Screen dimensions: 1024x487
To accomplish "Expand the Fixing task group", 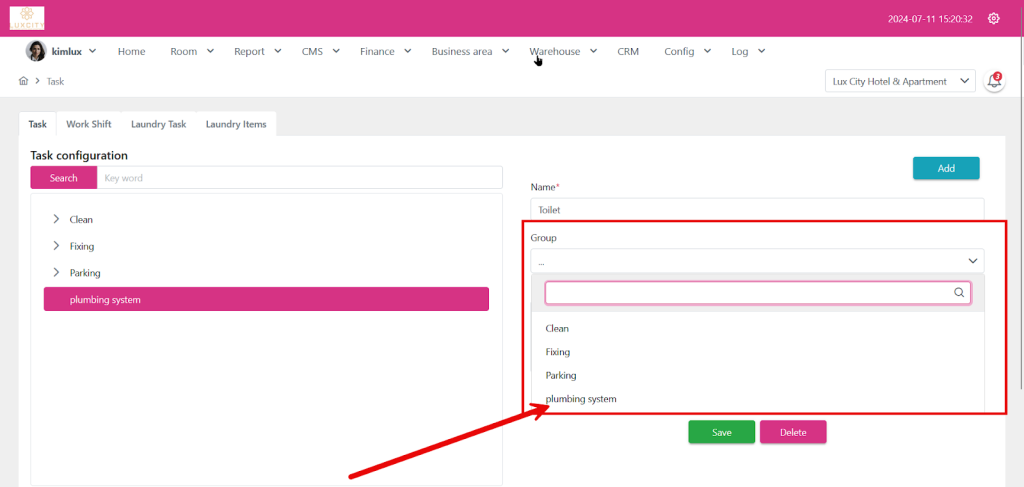I will pyautogui.click(x=56, y=245).
